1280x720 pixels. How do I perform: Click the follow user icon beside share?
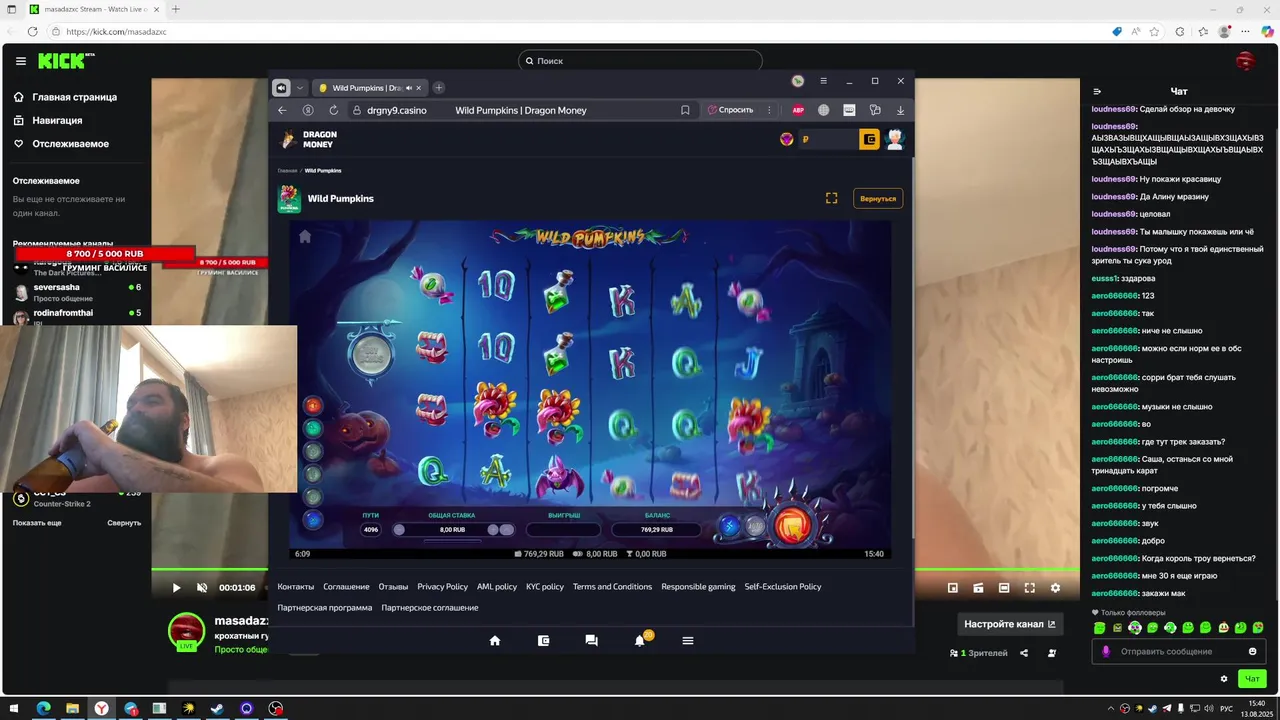(x=1052, y=653)
